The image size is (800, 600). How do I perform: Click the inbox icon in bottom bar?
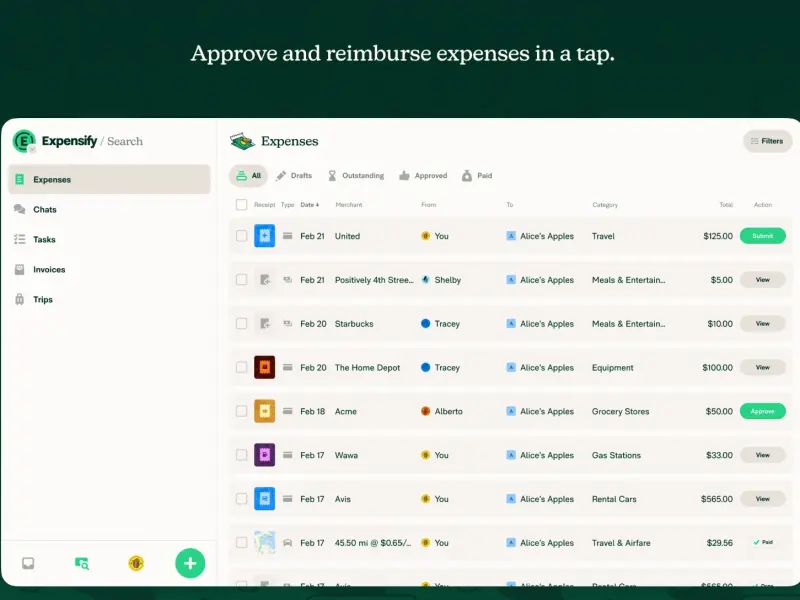(x=28, y=563)
